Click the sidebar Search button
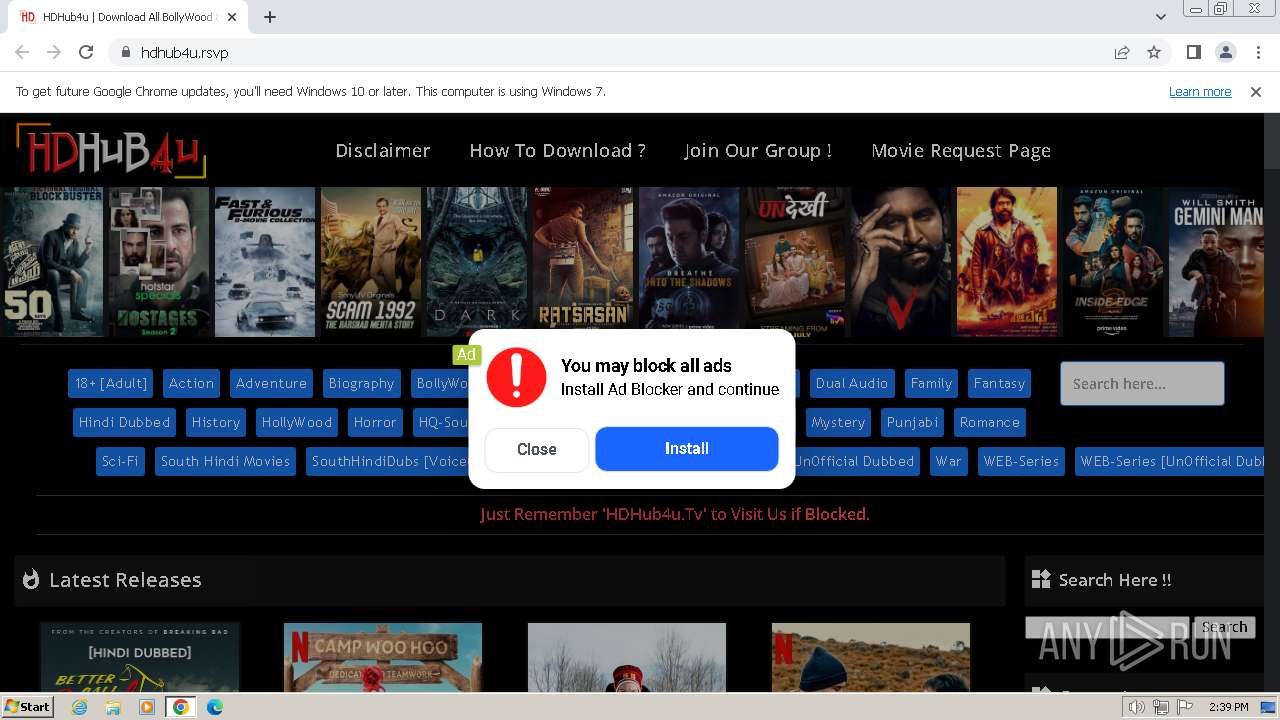Image resolution: width=1280 pixels, height=720 pixels. (1224, 627)
